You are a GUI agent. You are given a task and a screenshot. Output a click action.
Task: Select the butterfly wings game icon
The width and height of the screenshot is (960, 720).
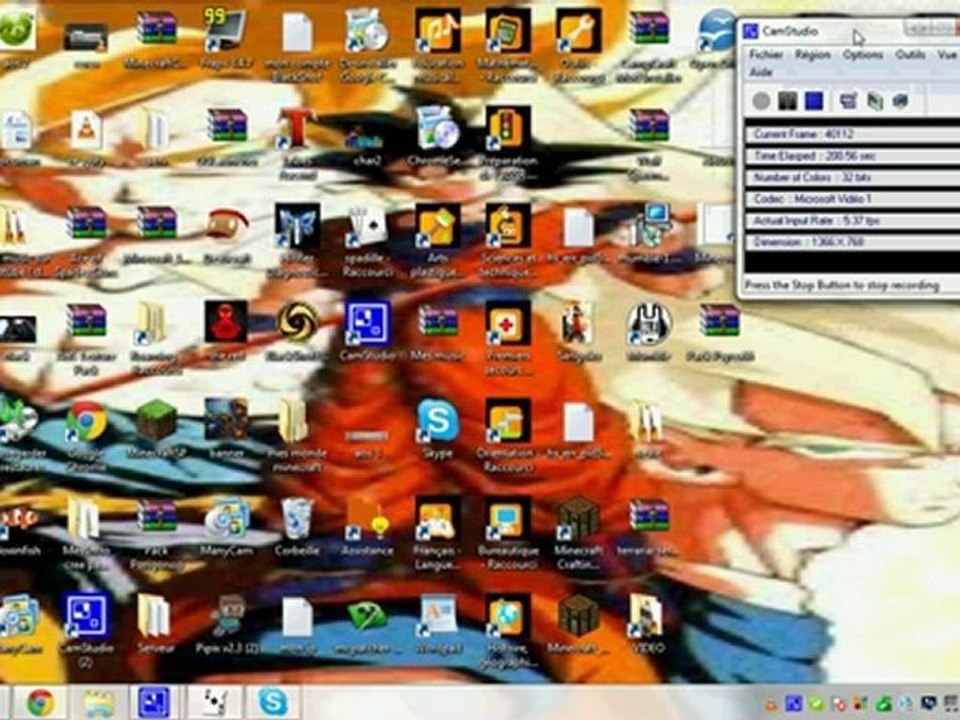tap(297, 241)
